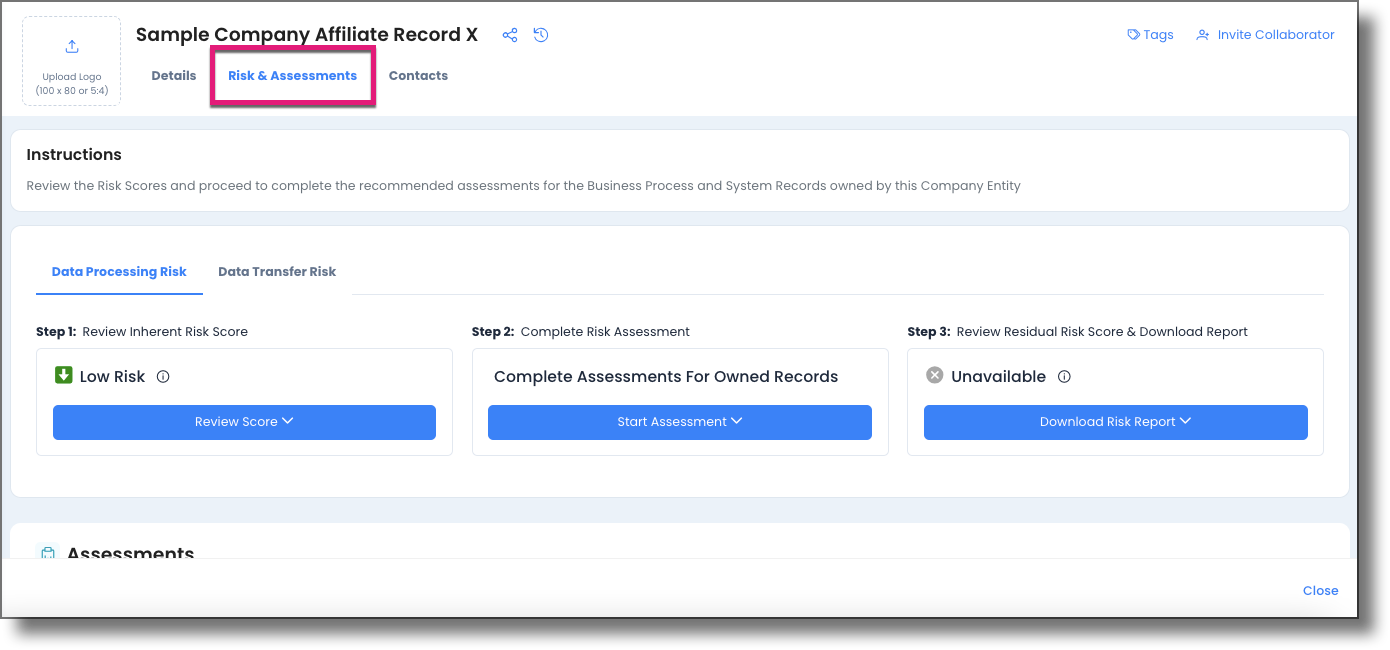
Task: Click the Invite Collaborator person icon
Action: tap(1201, 34)
